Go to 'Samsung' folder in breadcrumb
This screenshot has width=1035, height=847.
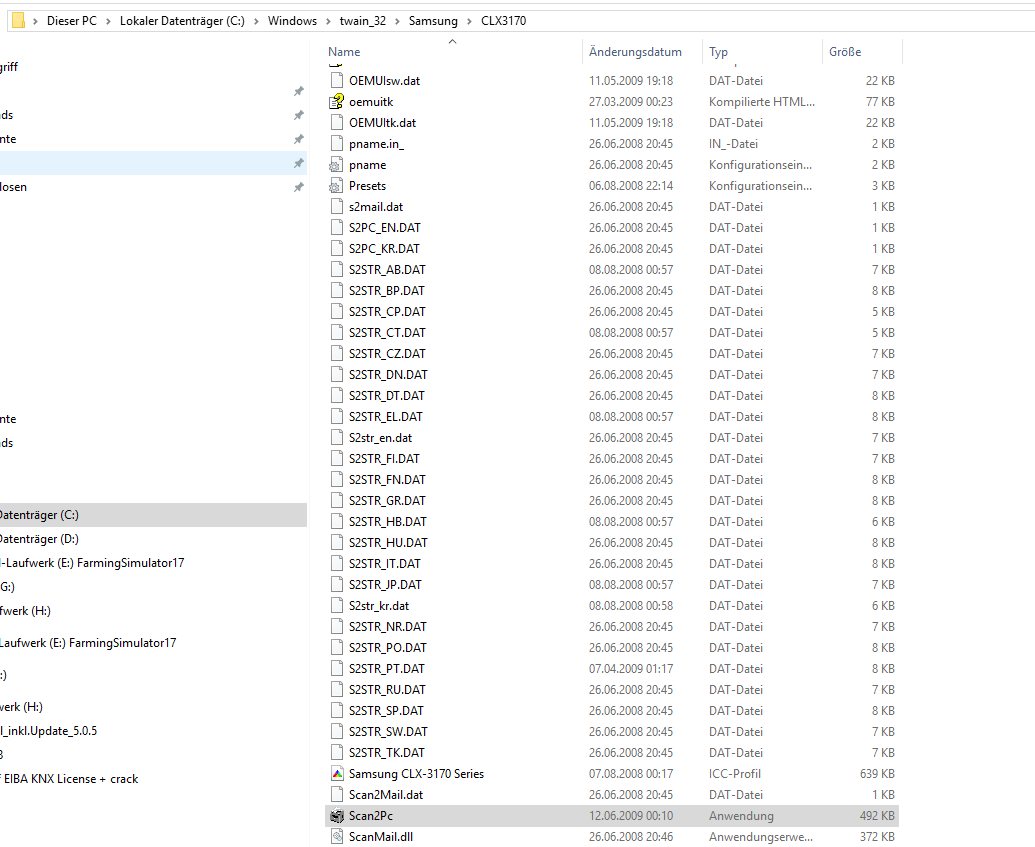click(x=433, y=21)
